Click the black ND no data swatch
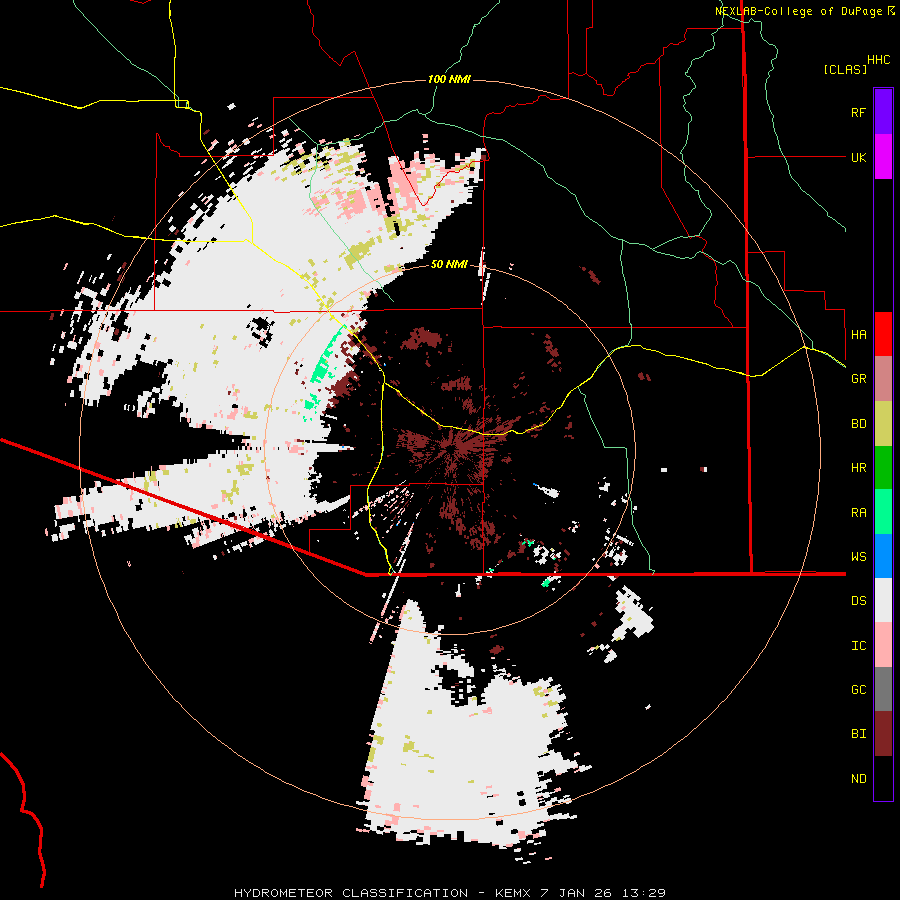 (883, 778)
